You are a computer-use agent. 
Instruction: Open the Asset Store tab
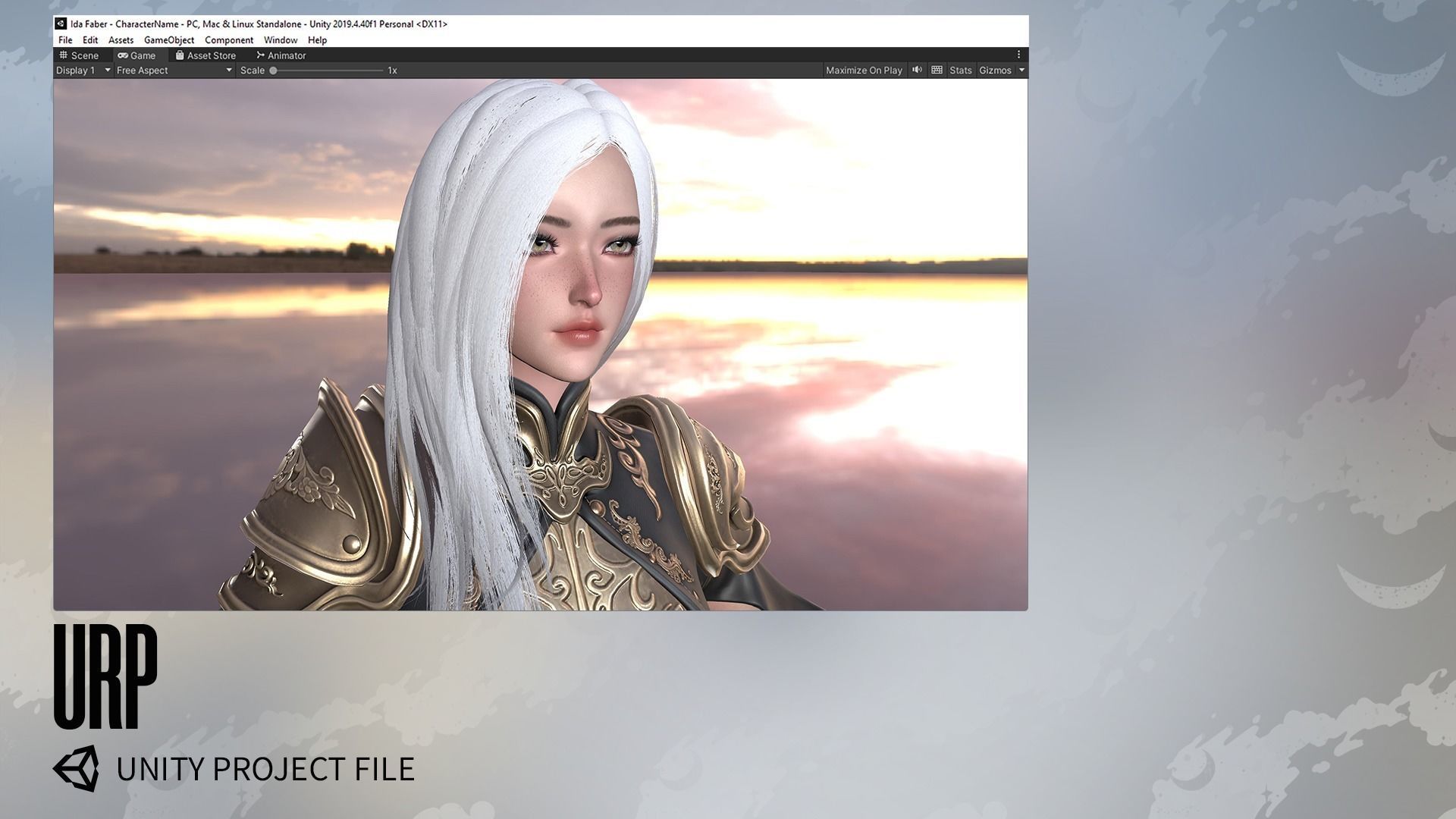pyautogui.click(x=206, y=55)
